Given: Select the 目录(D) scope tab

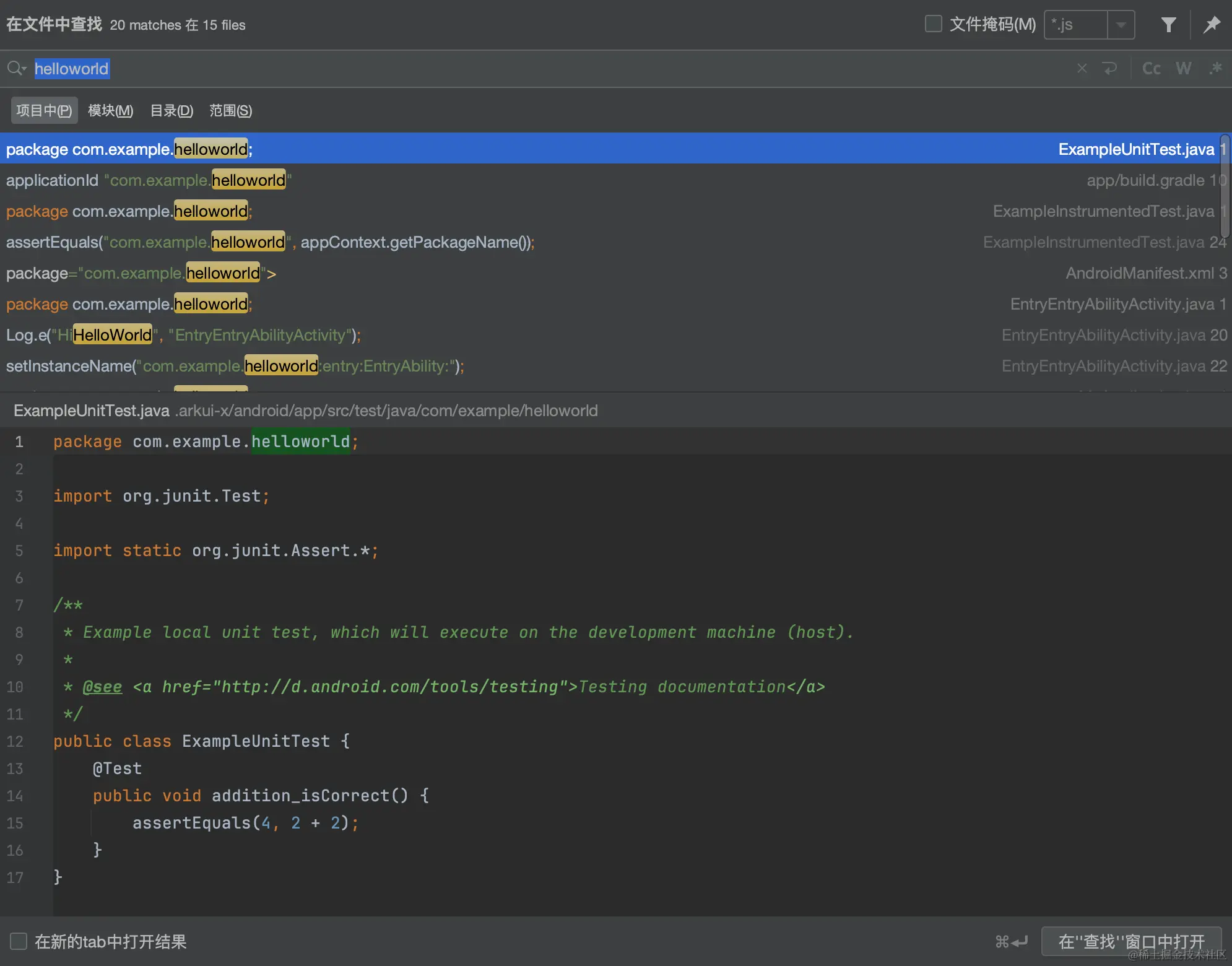Looking at the screenshot, I should pyautogui.click(x=171, y=110).
